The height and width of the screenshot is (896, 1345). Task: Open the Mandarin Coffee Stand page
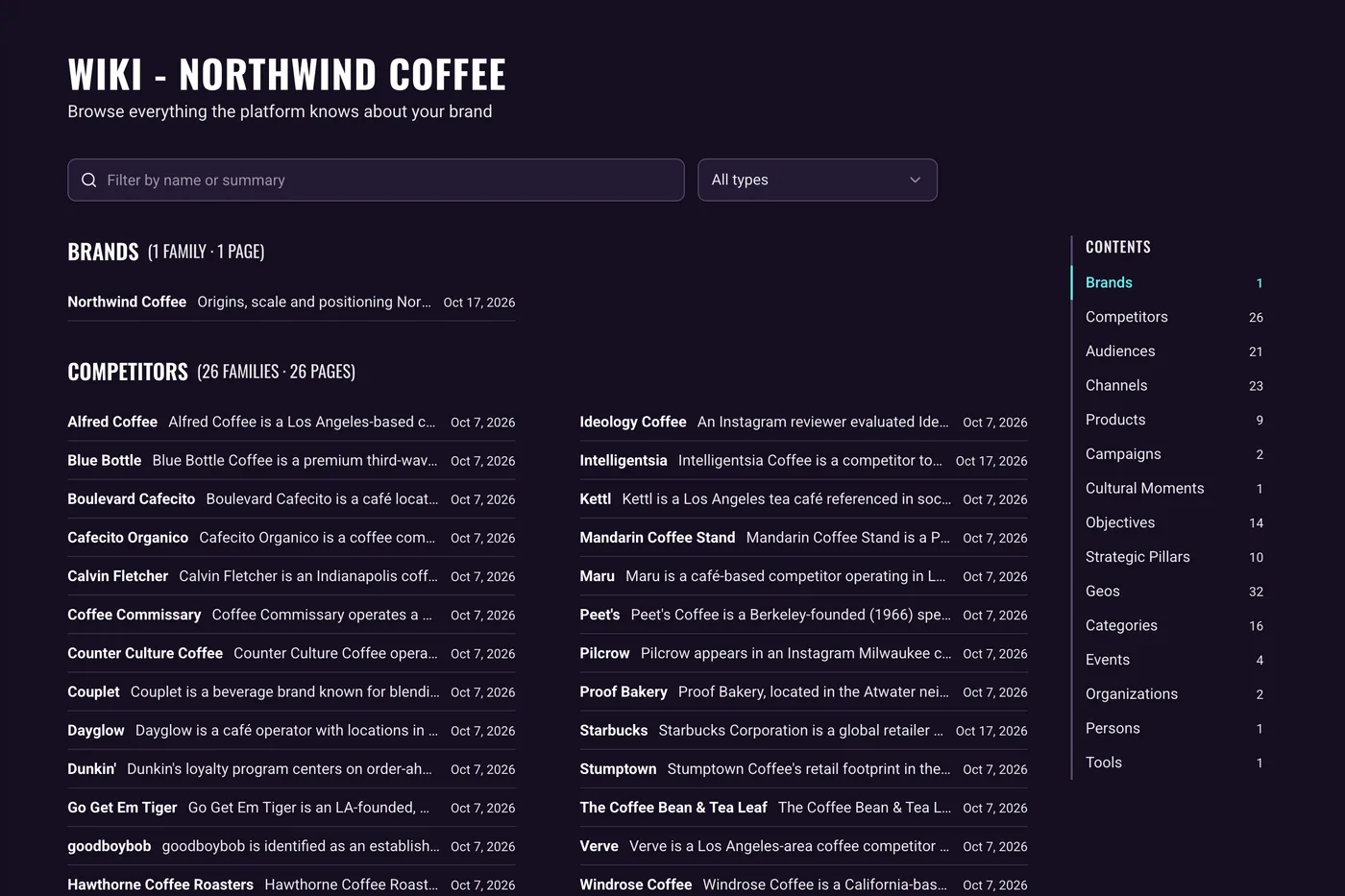coord(803,538)
